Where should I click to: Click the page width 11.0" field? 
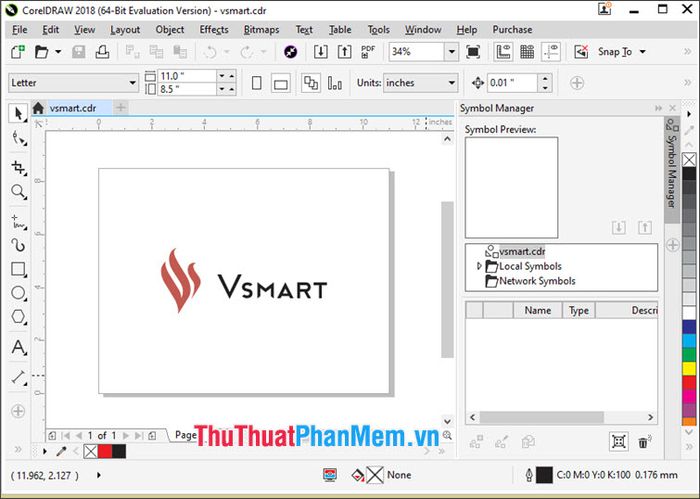pos(187,76)
